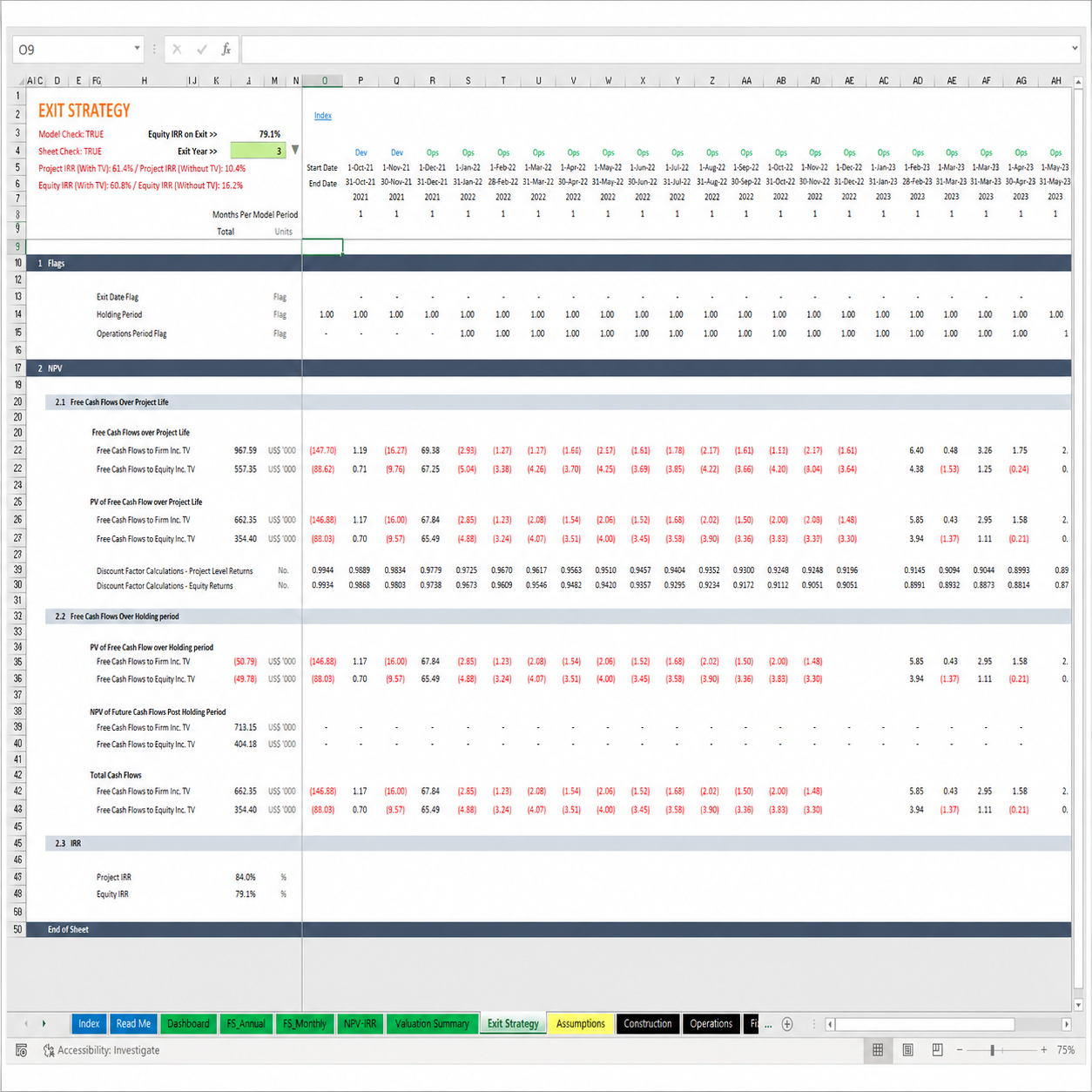Viewport: 1092px width, 1092px height.
Task: Select the Exit Year green input cell
Action: click(258, 151)
